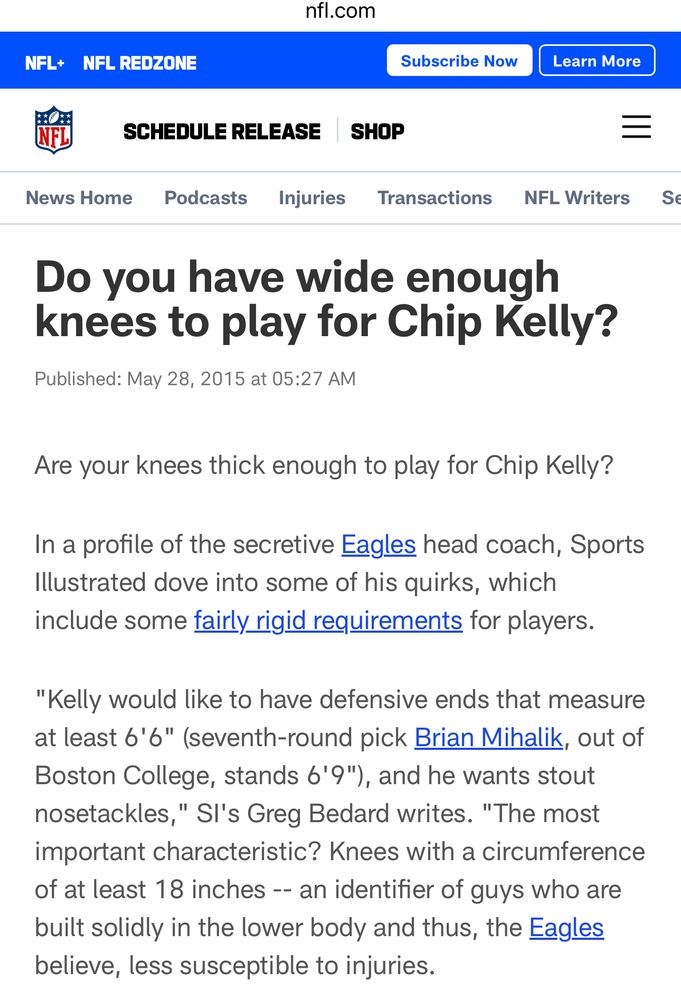681x1000 pixels.
Task: Select the Podcasts tab
Action: point(205,198)
